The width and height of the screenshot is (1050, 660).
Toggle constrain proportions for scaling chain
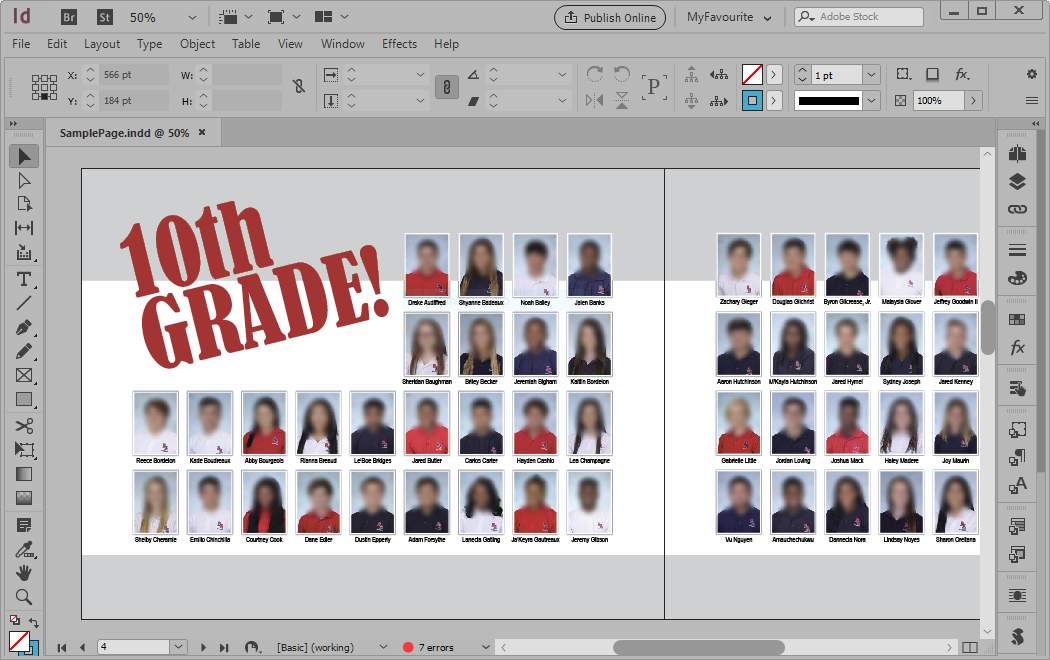pos(446,87)
